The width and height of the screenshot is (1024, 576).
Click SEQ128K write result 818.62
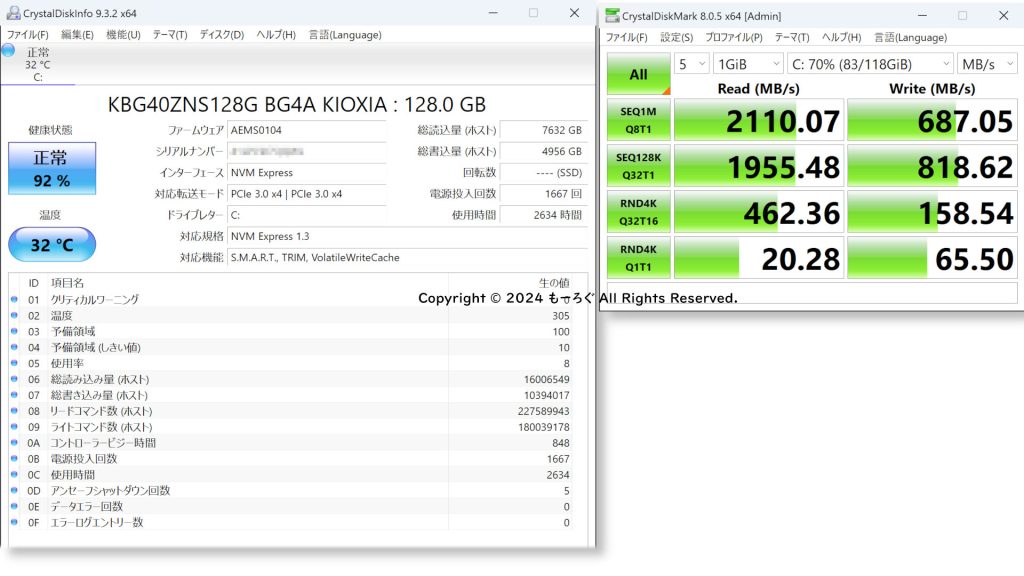(932, 166)
